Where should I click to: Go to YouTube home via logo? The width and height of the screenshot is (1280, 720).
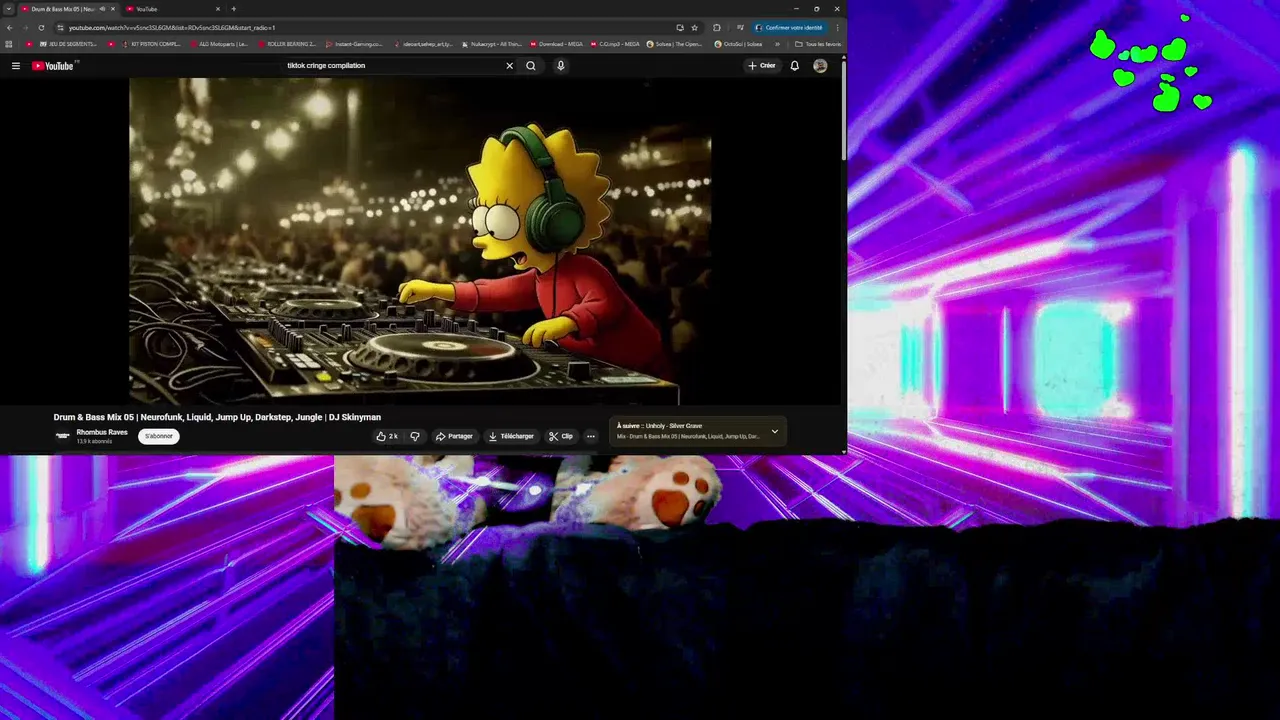click(53, 66)
